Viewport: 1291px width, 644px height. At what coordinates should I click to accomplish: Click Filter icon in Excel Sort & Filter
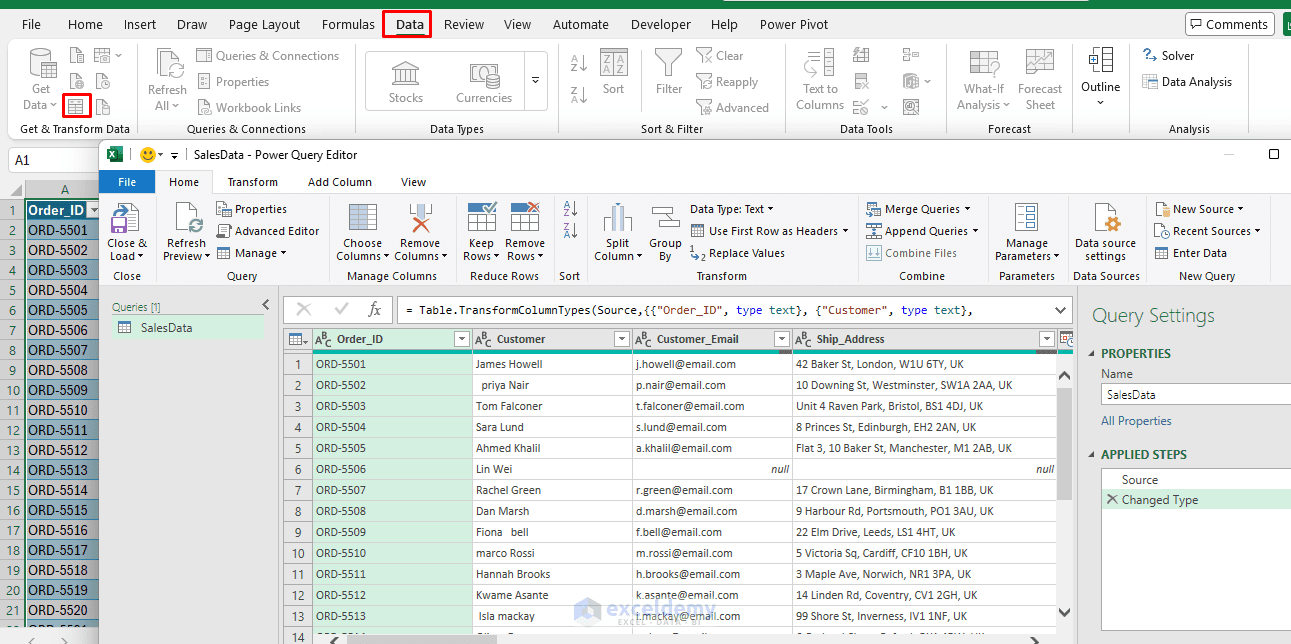coord(669,64)
